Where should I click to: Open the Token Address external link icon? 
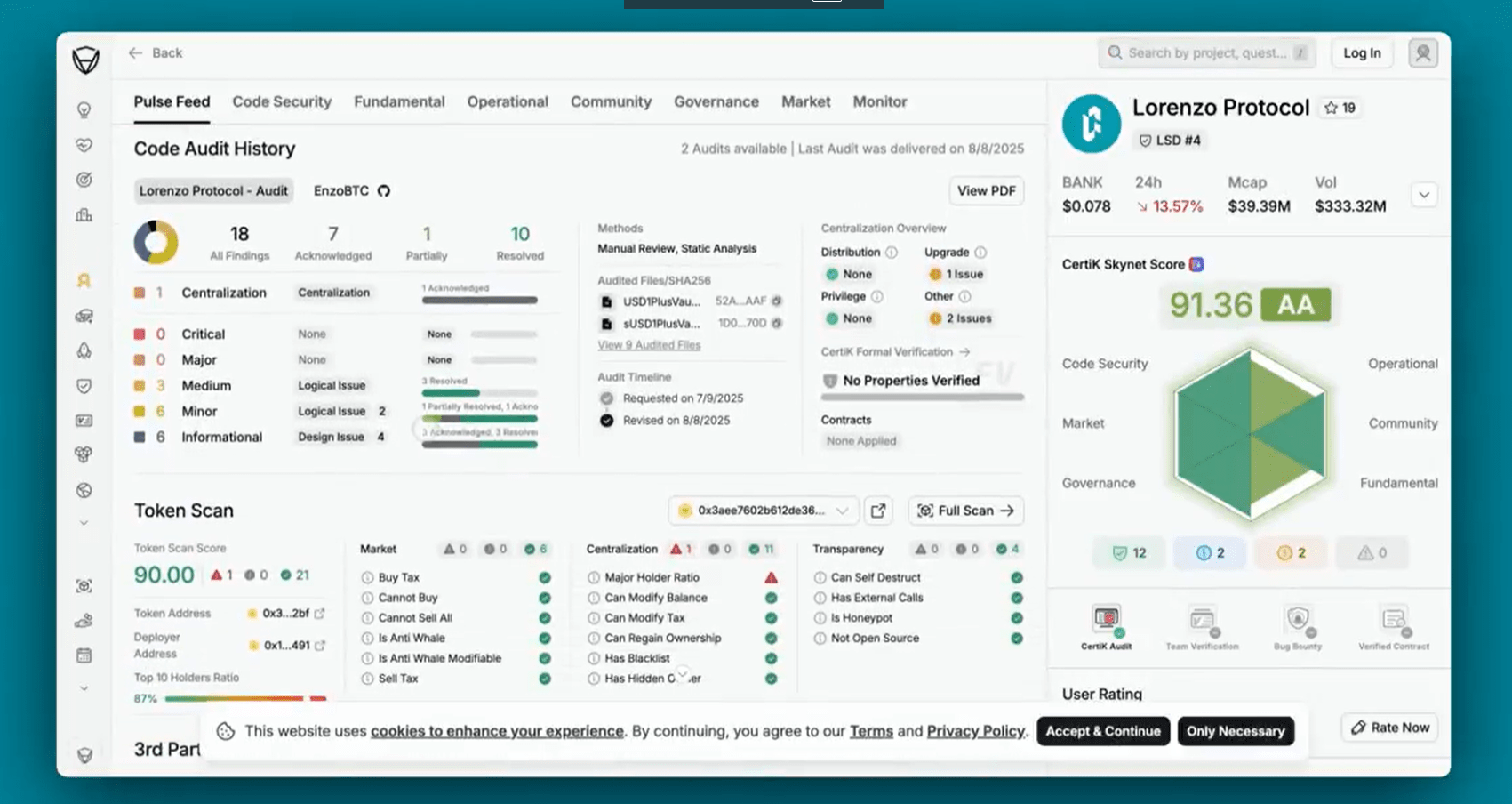click(320, 614)
